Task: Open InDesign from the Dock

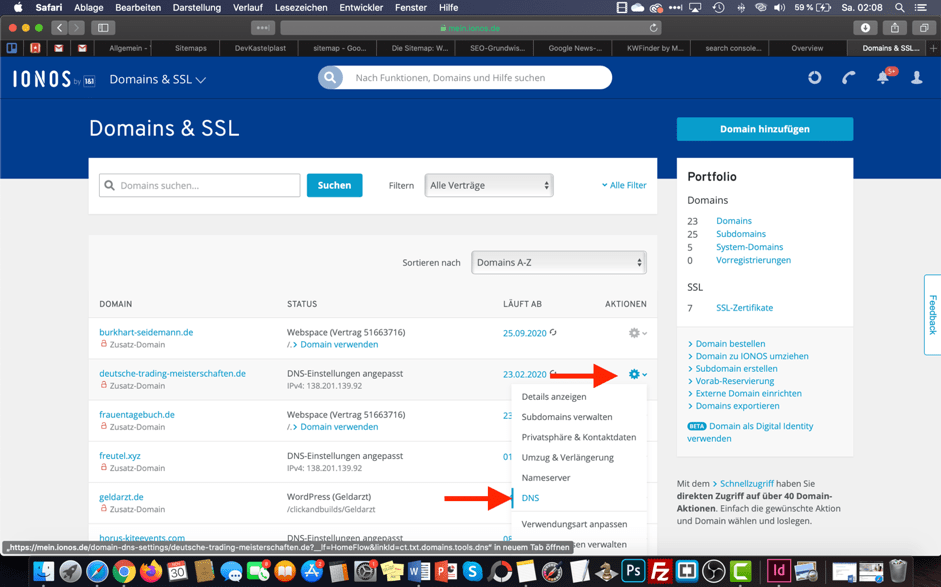Action: click(x=778, y=571)
